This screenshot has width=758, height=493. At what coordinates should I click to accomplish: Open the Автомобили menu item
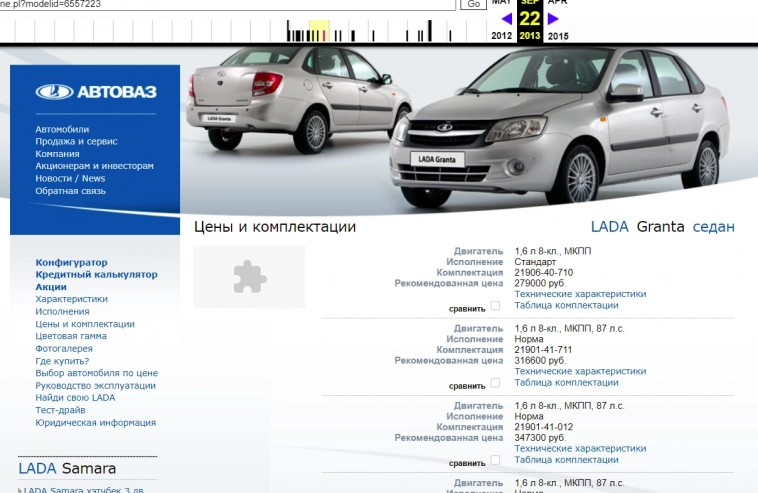(62, 129)
